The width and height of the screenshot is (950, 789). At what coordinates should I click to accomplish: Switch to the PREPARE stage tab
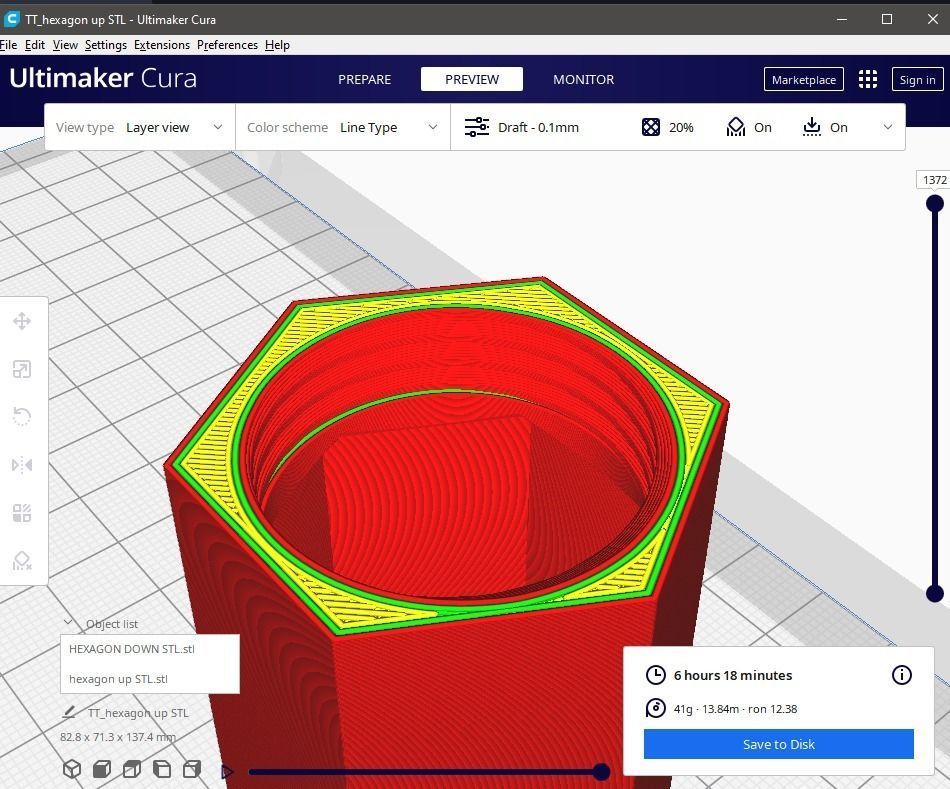click(364, 79)
